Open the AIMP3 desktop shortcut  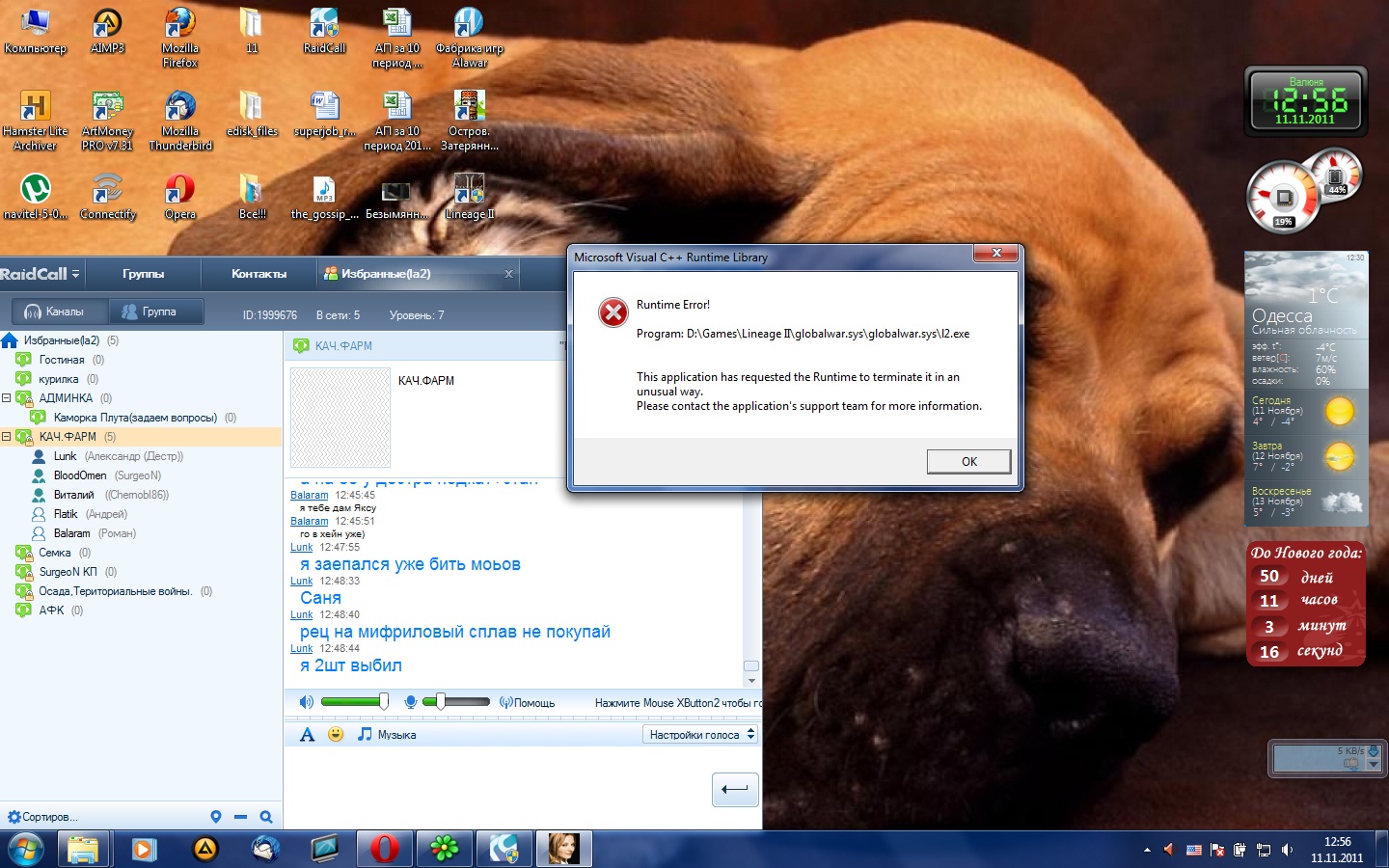(107, 31)
